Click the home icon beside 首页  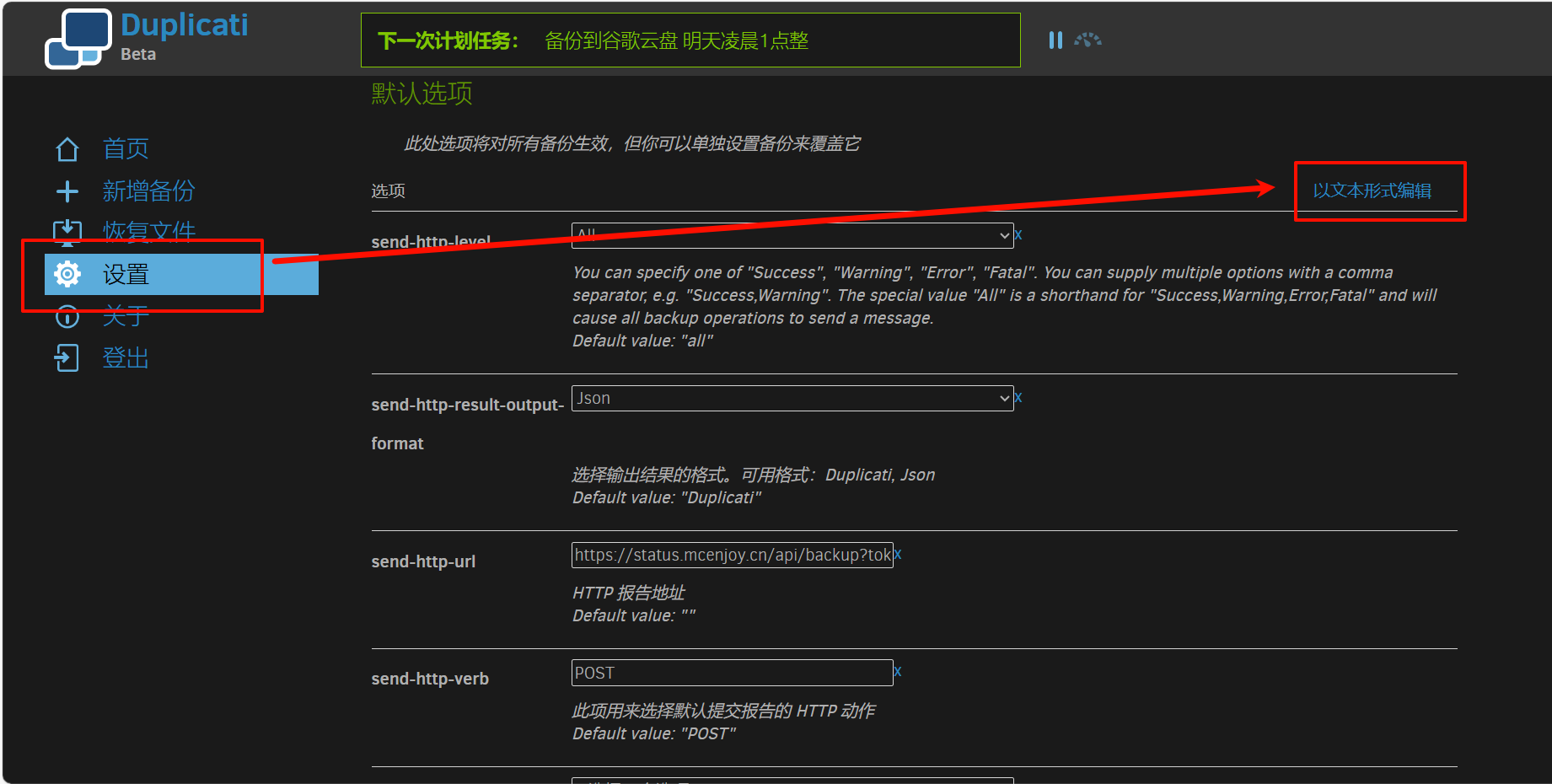tap(67, 149)
